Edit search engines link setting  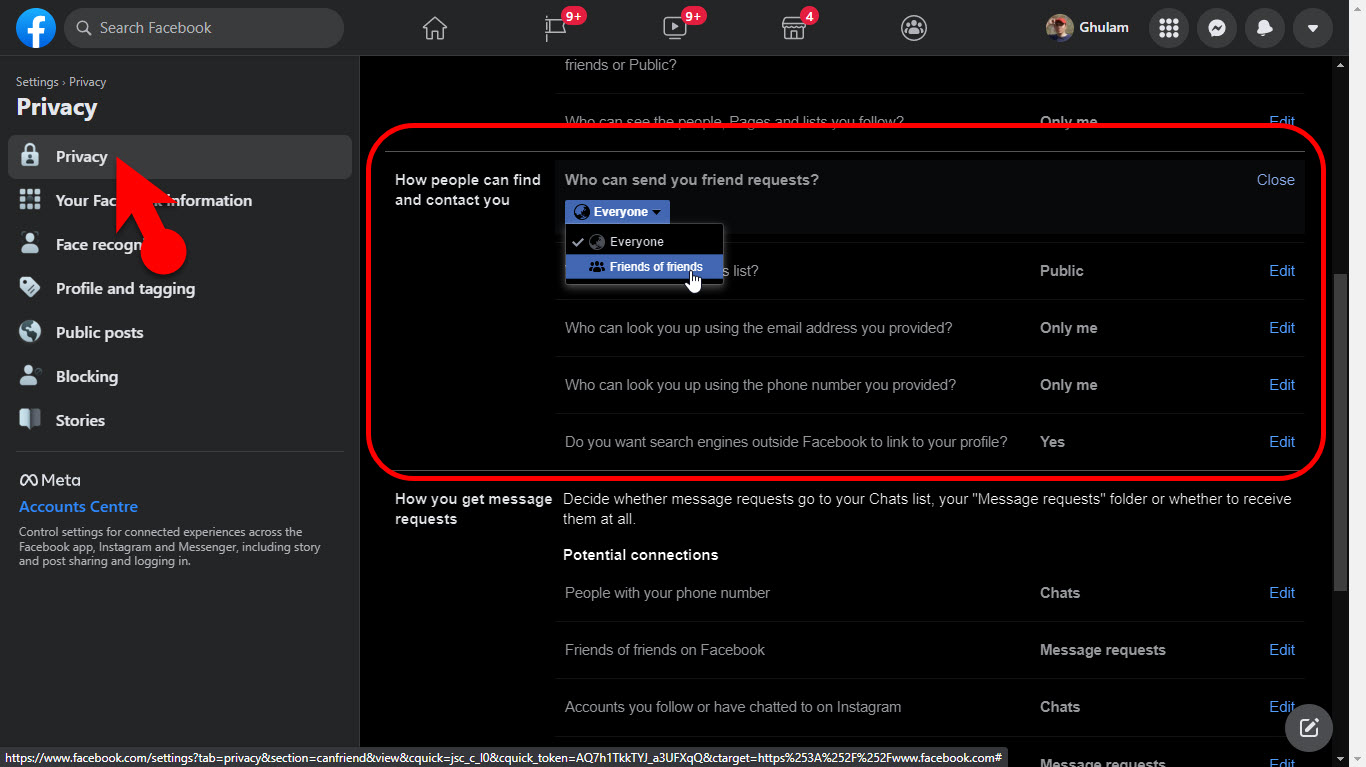tap(1282, 442)
